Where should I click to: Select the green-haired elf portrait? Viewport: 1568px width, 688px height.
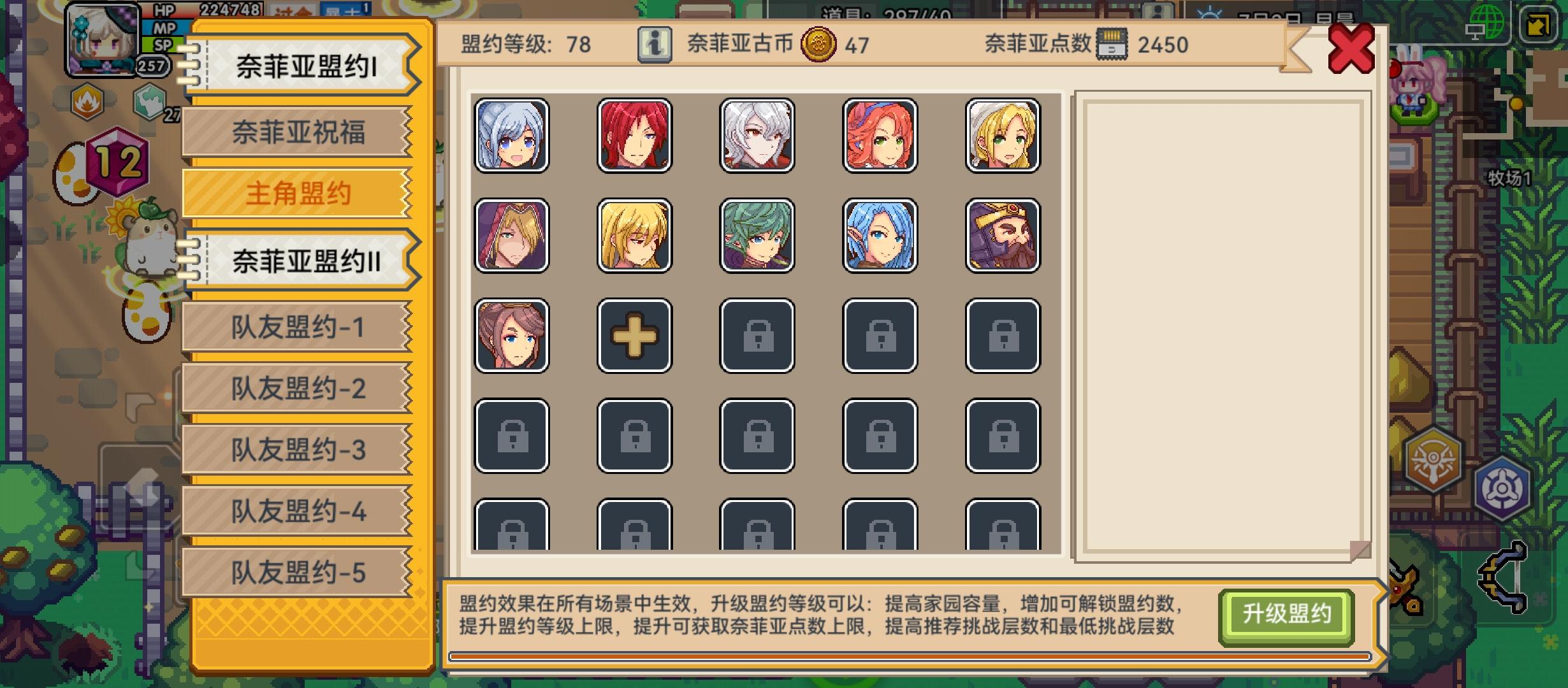(x=757, y=235)
